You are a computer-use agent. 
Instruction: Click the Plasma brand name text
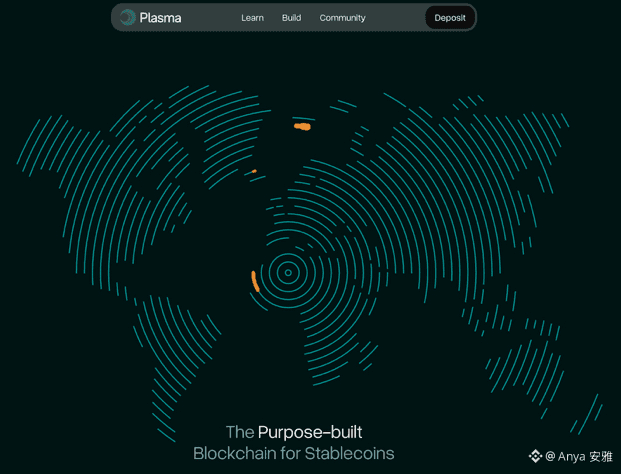160,18
